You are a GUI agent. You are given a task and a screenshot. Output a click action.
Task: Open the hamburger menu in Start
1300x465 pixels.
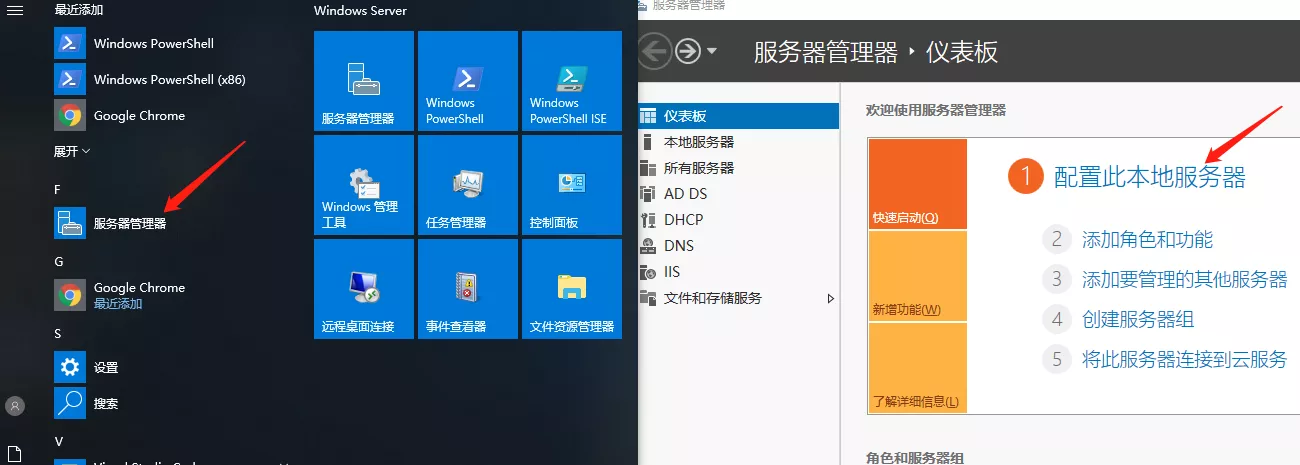[15, 9]
